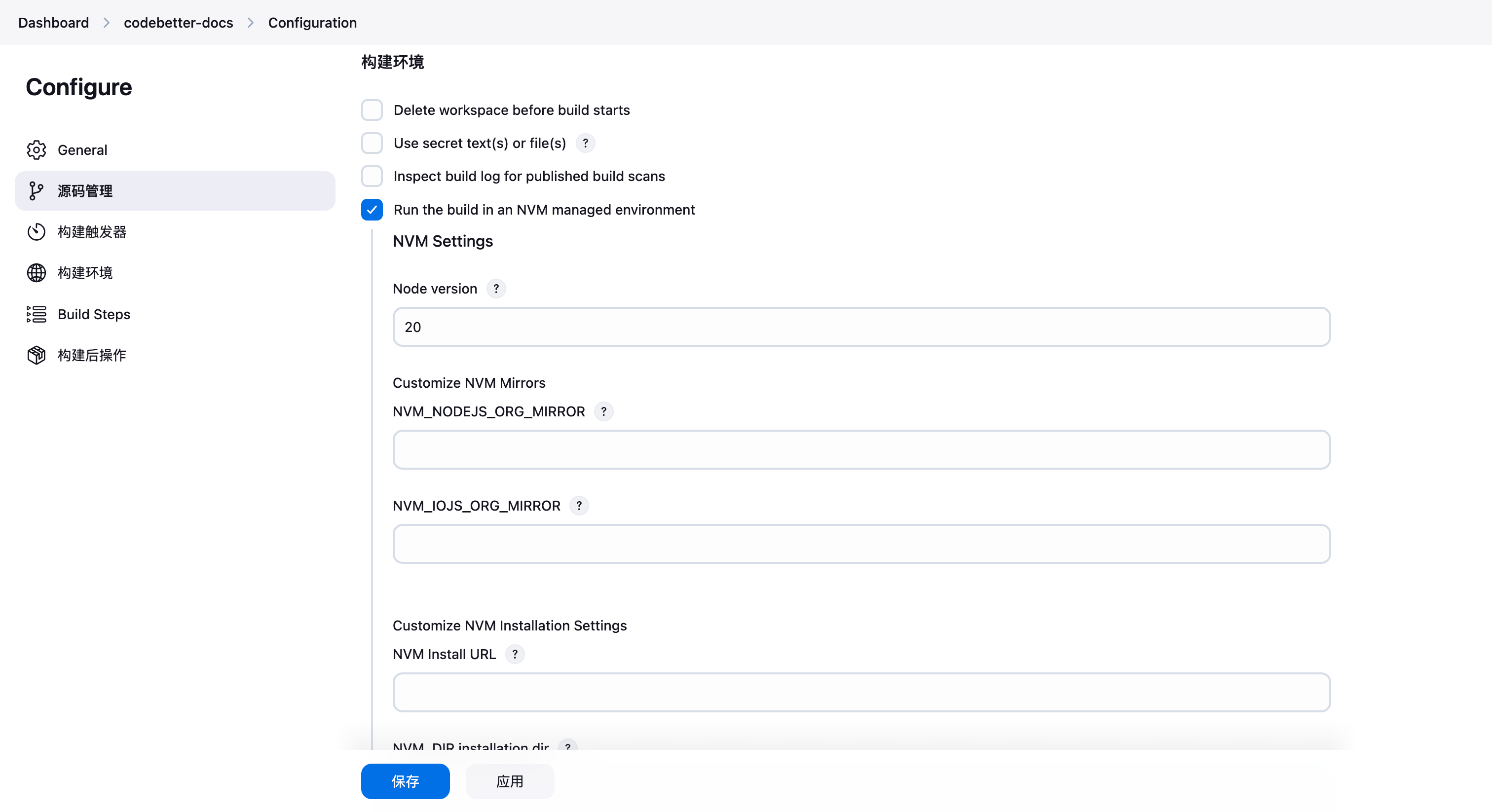Open help for NVM Install URL

(x=514, y=654)
